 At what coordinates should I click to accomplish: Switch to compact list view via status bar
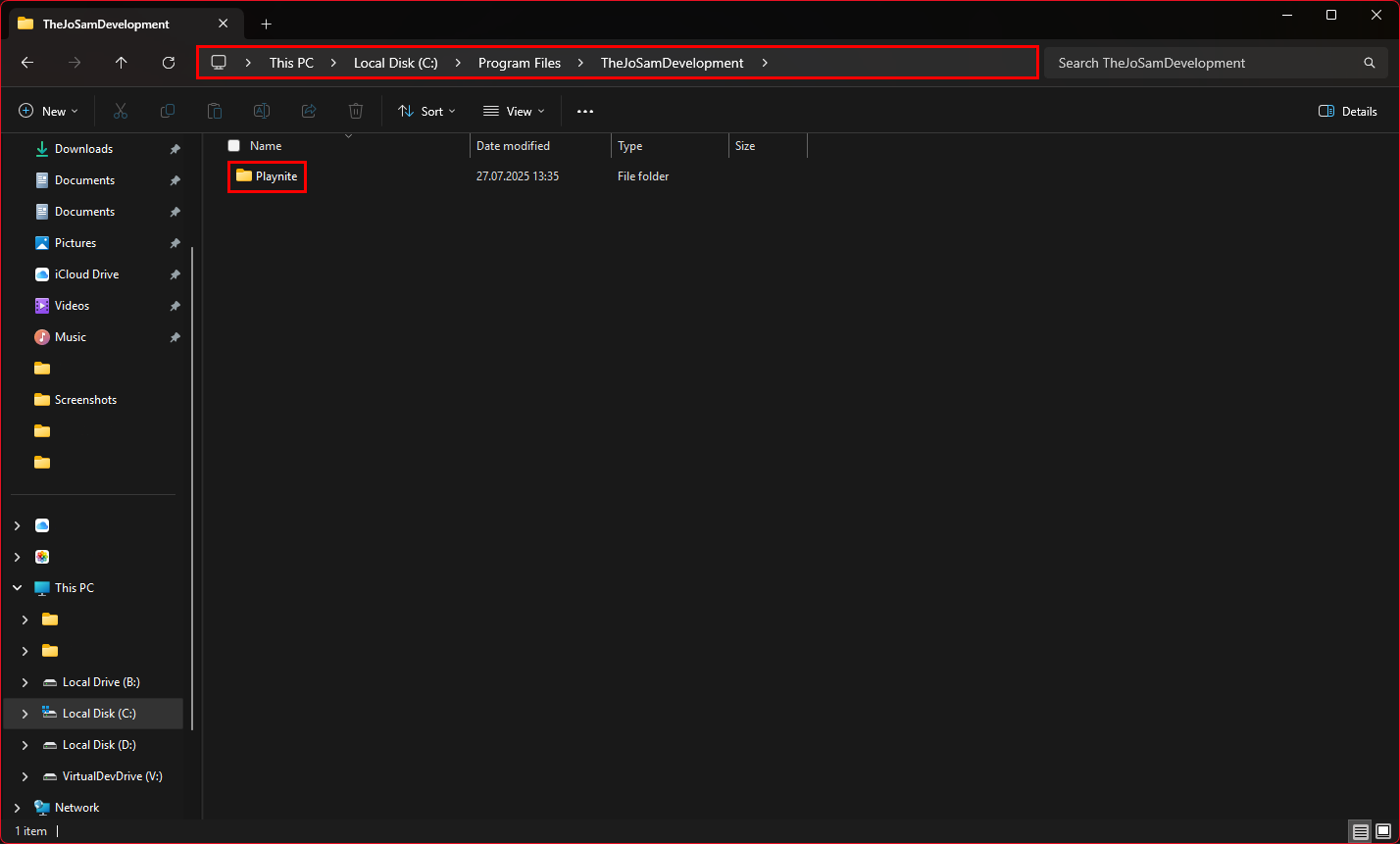coord(1359,830)
